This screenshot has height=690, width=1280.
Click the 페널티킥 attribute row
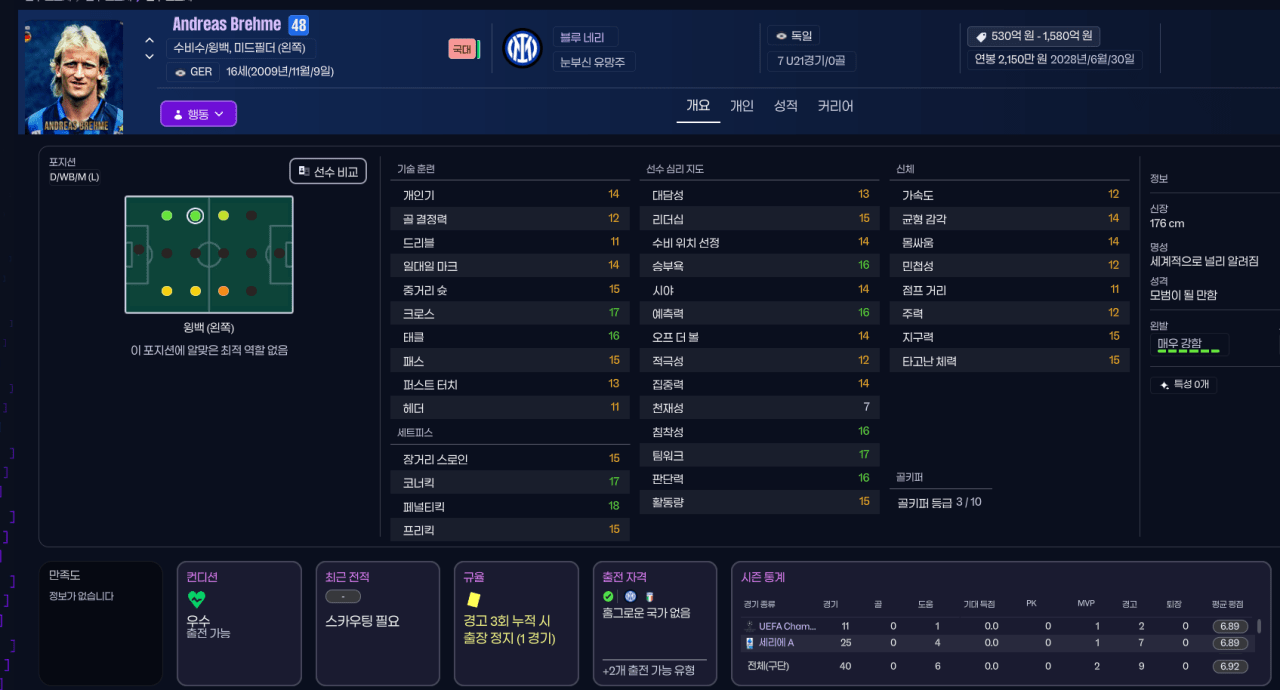[x=510, y=506]
